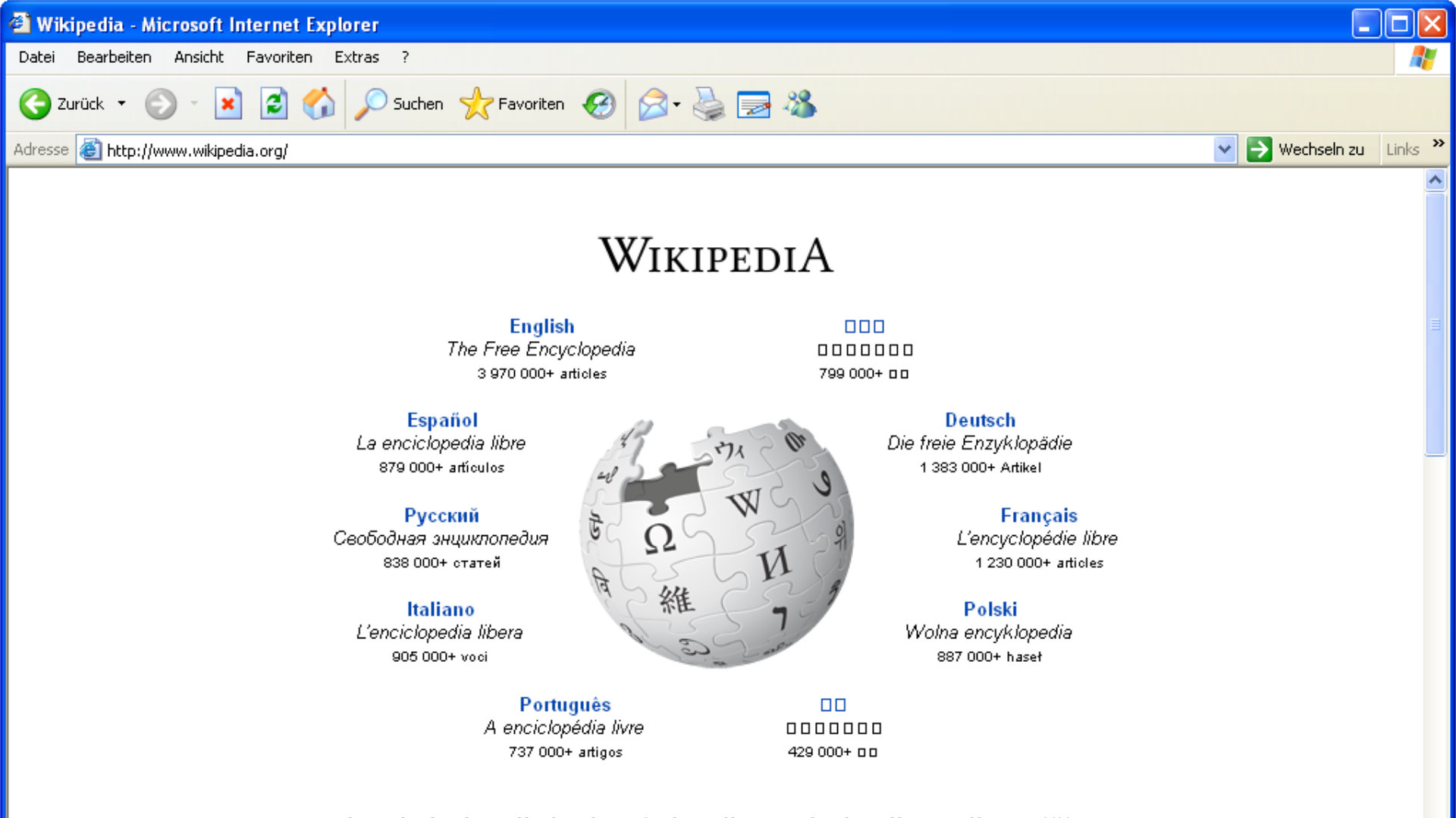Print the page with the printer icon
Image resolution: width=1456 pixels, height=818 pixels.
(708, 104)
